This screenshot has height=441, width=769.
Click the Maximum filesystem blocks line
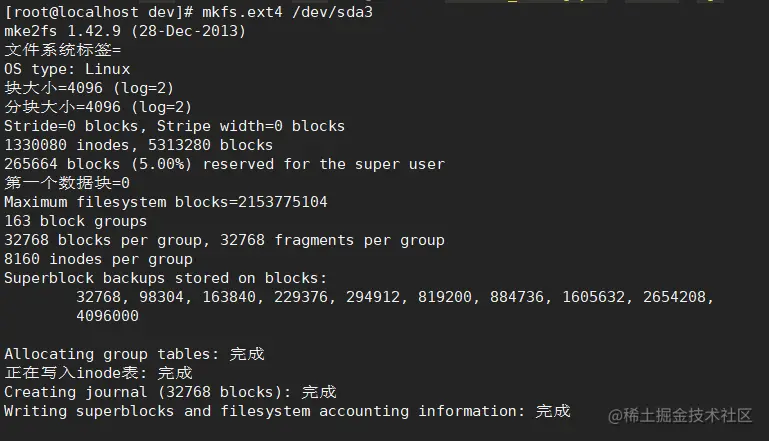click(165, 202)
